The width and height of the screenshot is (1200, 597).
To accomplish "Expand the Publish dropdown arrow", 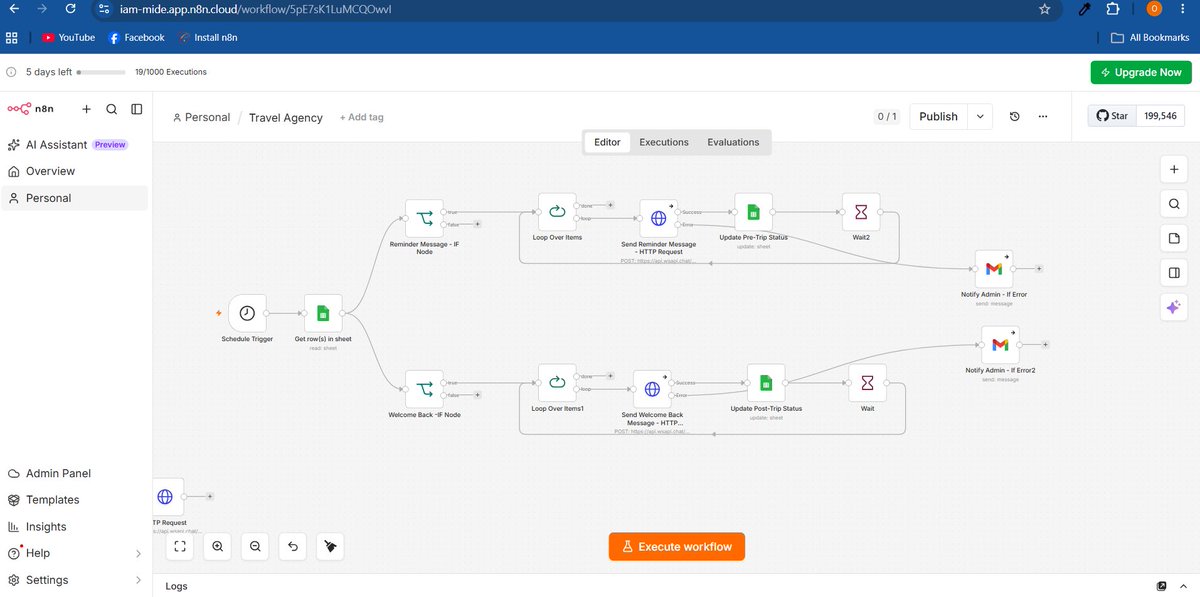I will click(x=980, y=116).
